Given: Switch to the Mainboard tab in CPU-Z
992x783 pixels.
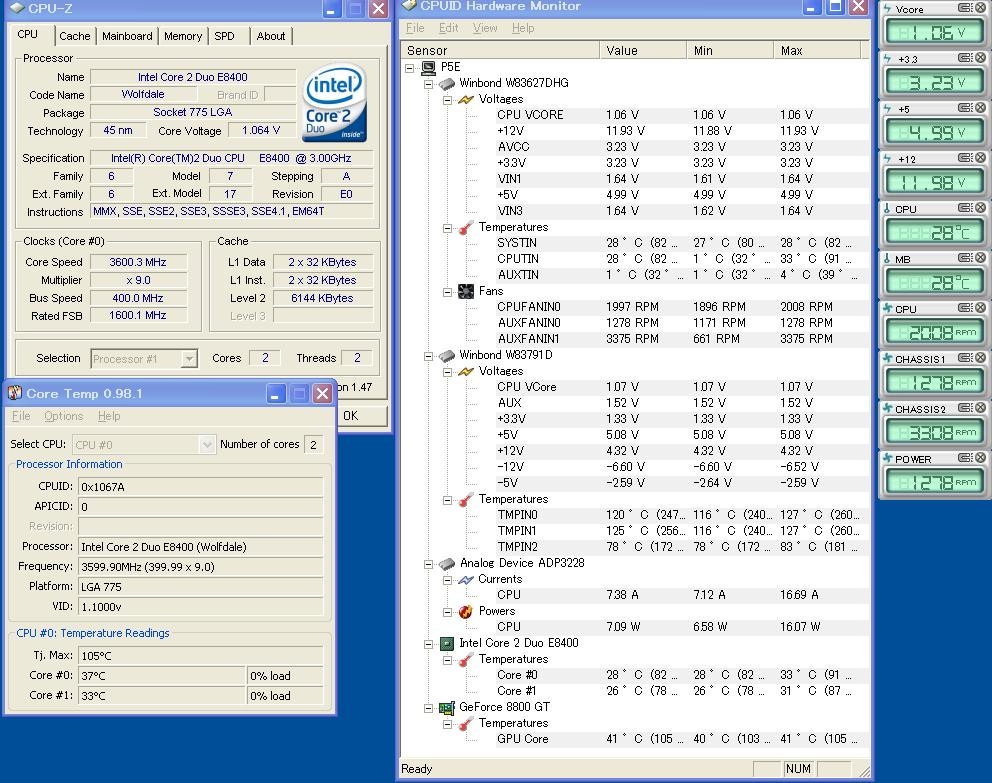Looking at the screenshot, I should pyautogui.click(x=127, y=36).
